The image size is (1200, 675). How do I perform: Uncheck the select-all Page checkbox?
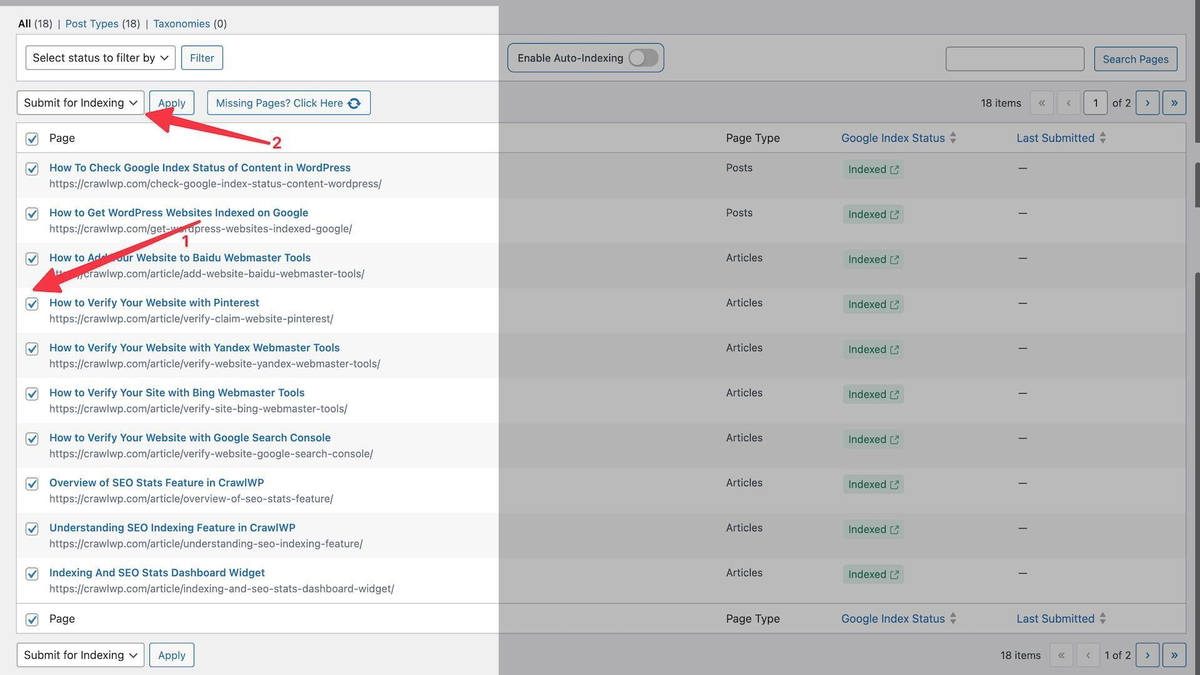(31, 138)
